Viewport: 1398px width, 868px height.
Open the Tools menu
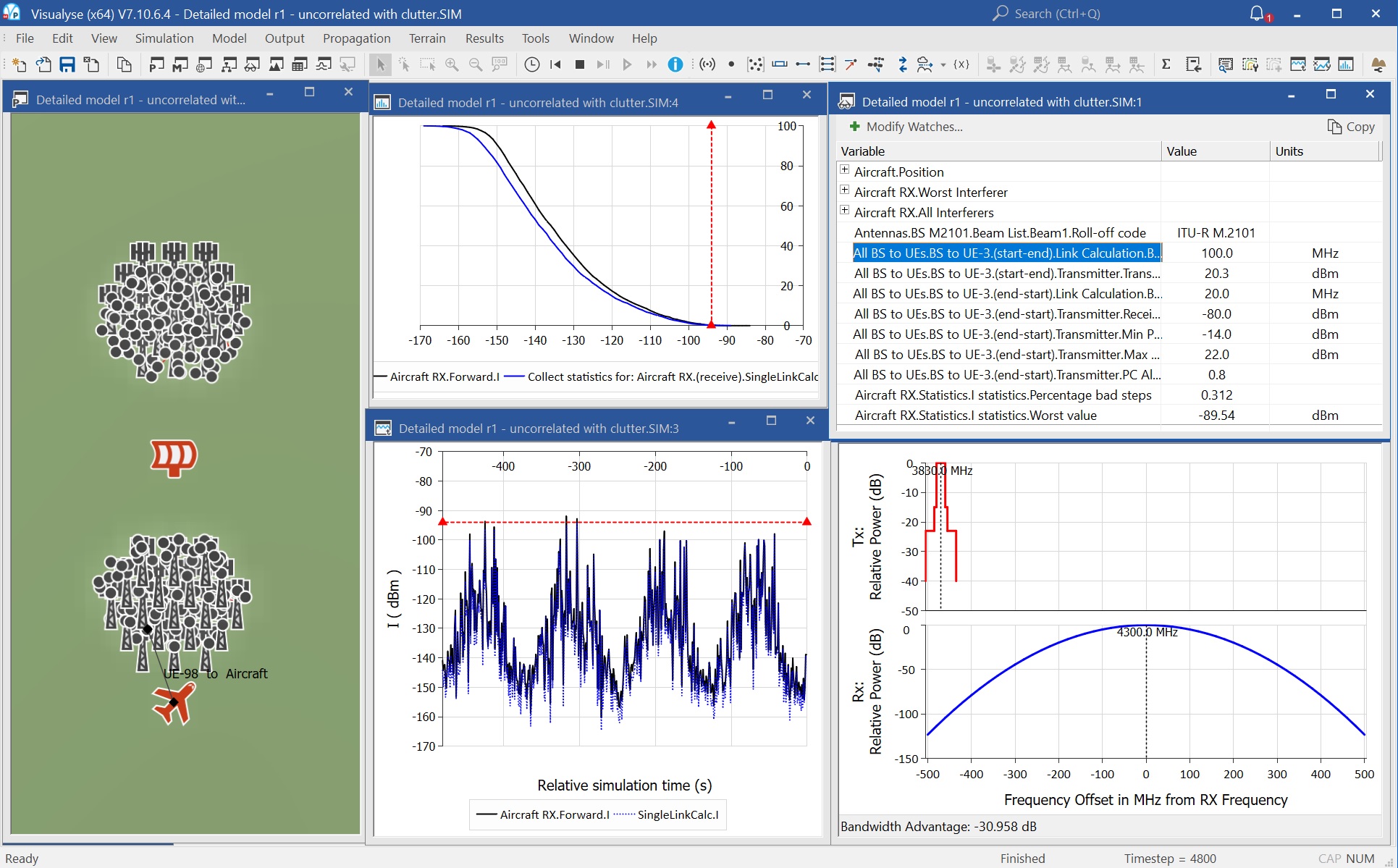tap(536, 38)
